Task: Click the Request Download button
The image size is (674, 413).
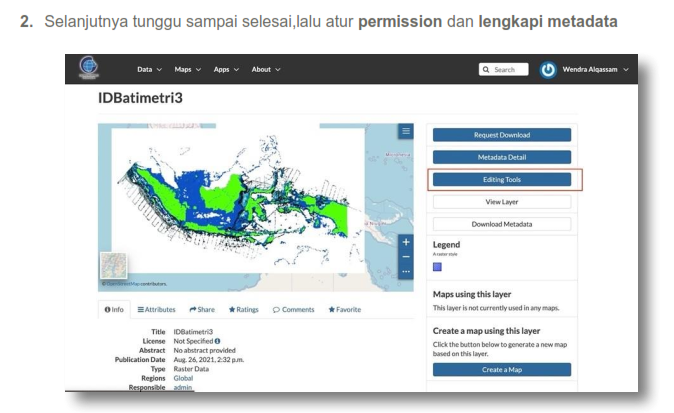Action: click(501, 134)
